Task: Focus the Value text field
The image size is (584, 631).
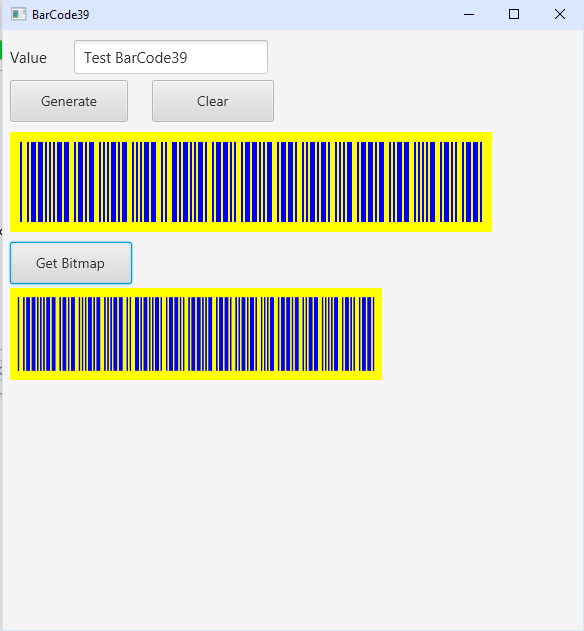Action: (x=171, y=57)
